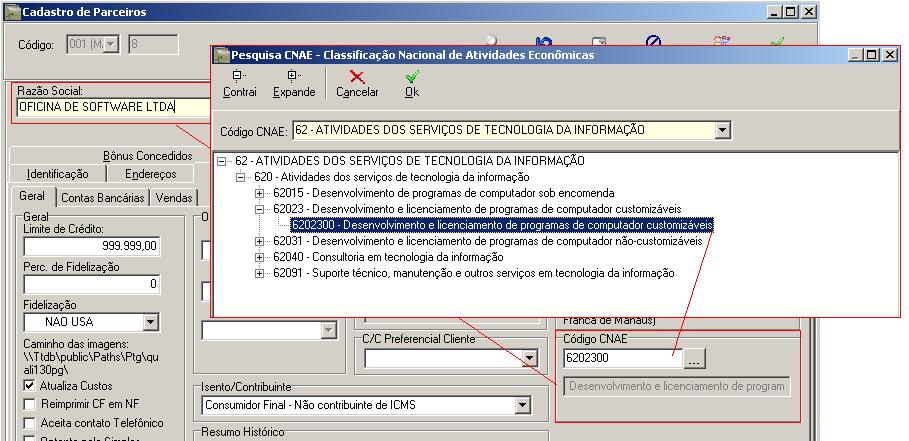The height and width of the screenshot is (441, 909).
Task: Click the Pesquisa CNAE window title icon
Action: [x=222, y=55]
